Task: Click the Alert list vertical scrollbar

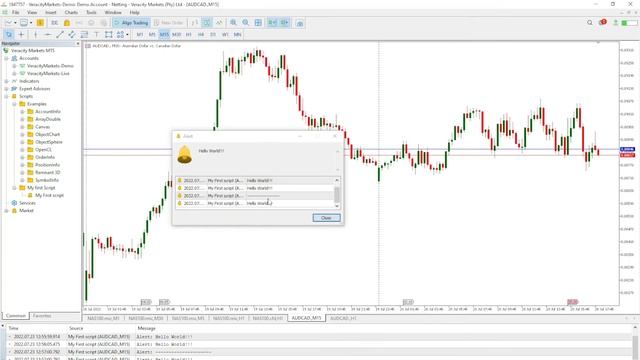Action: [x=337, y=193]
